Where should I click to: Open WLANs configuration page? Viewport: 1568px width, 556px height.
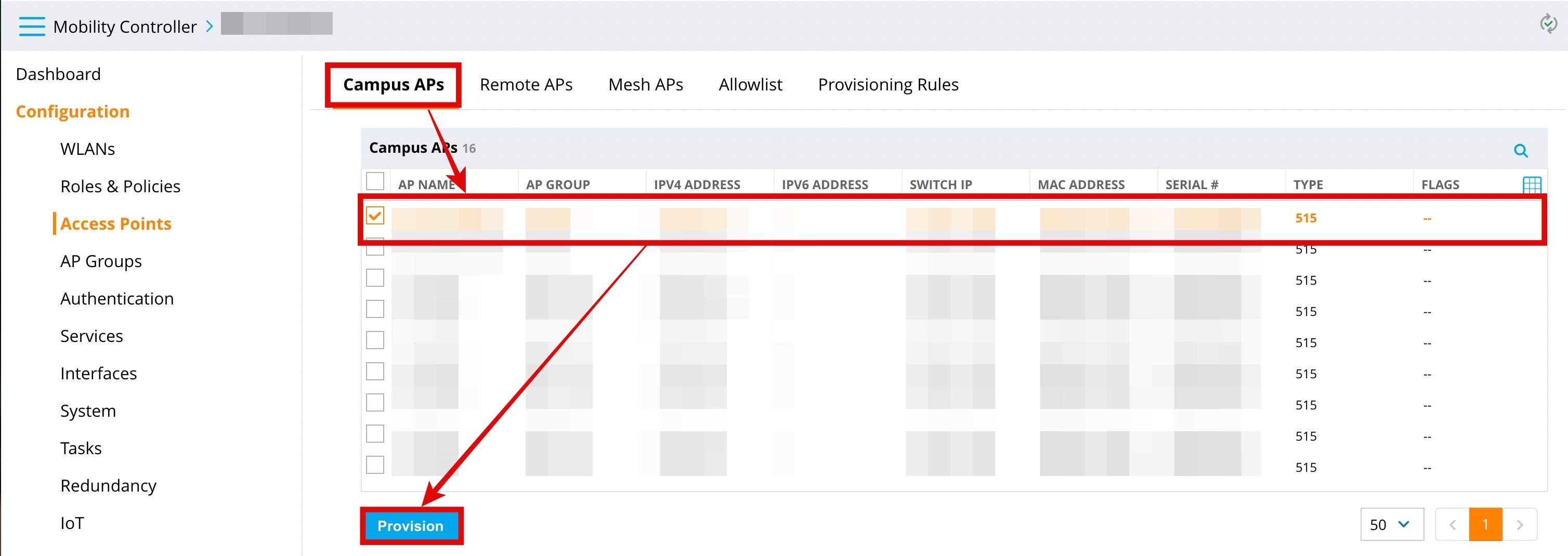(x=88, y=149)
